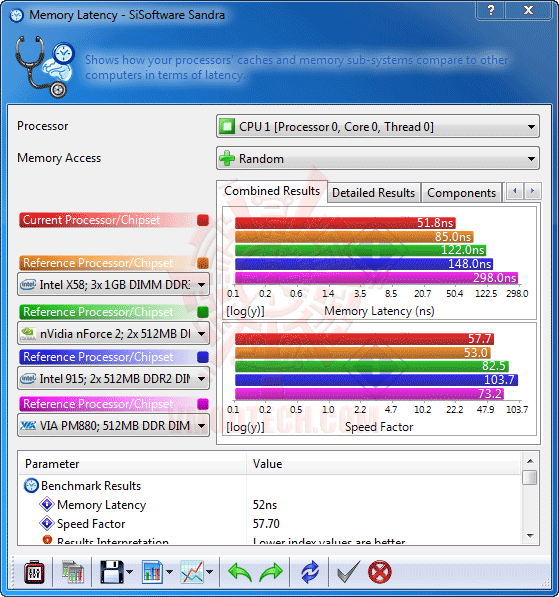
Task: Click the bar chart report icon
Action: (x=152, y=572)
